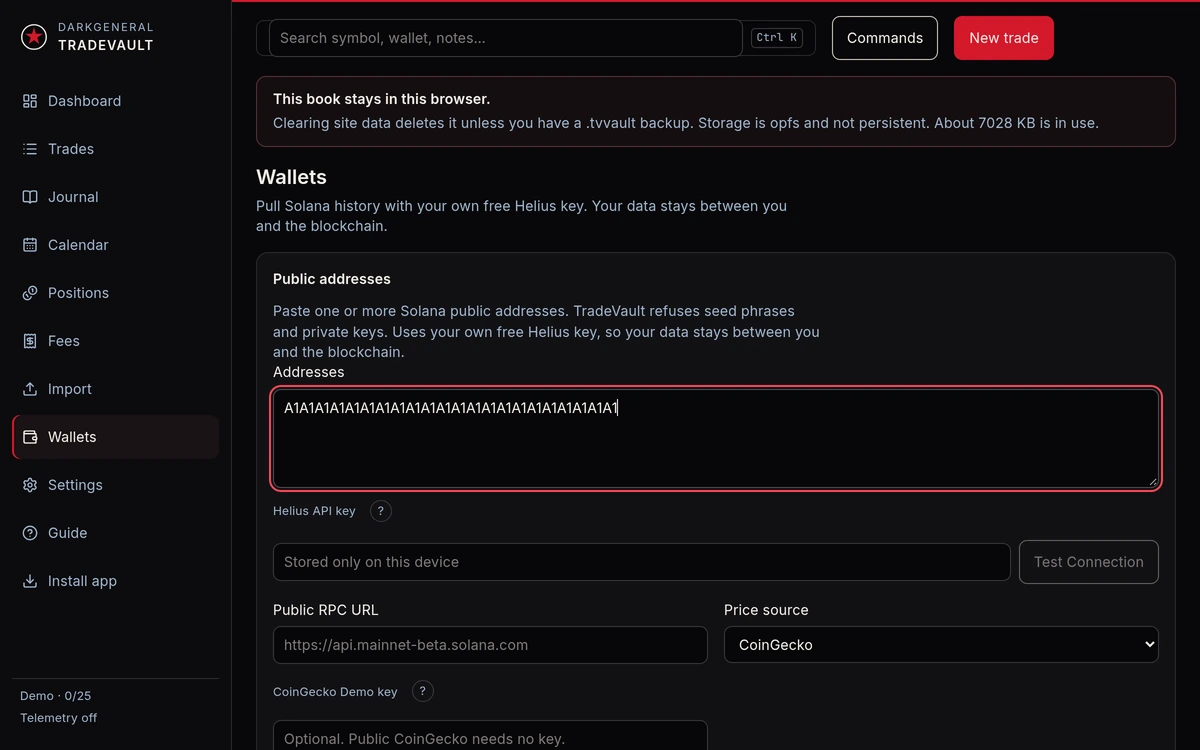Click the Guide question-mark icon
Screen dimensions: 1200x750
pyautogui.click(x=30, y=533)
